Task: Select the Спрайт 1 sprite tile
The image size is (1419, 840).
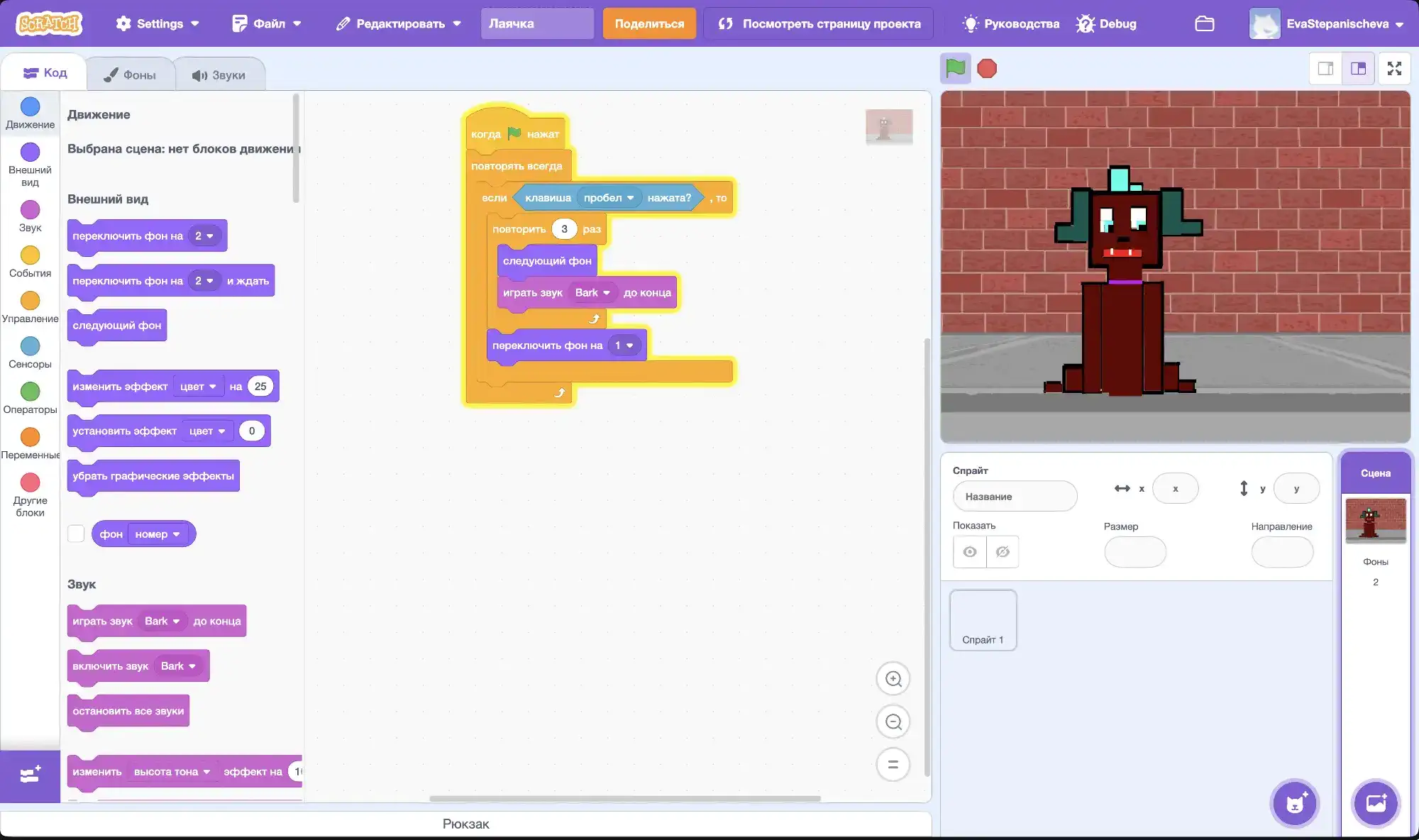Action: point(983,620)
